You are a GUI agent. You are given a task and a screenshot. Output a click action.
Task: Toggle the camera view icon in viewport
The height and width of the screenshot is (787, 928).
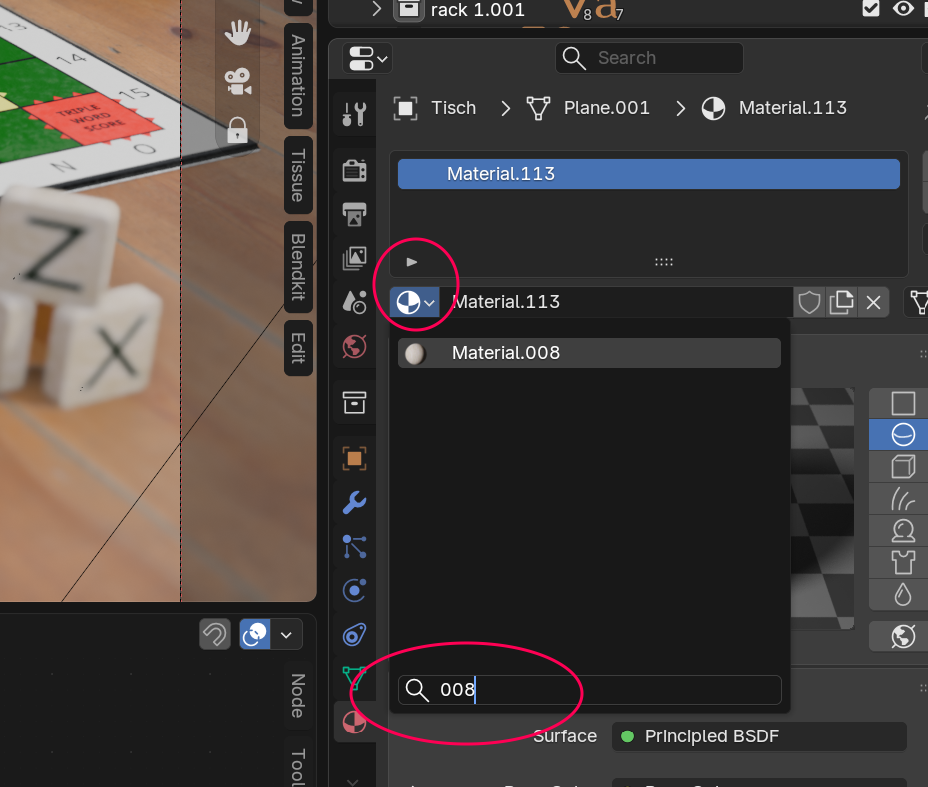(238, 81)
